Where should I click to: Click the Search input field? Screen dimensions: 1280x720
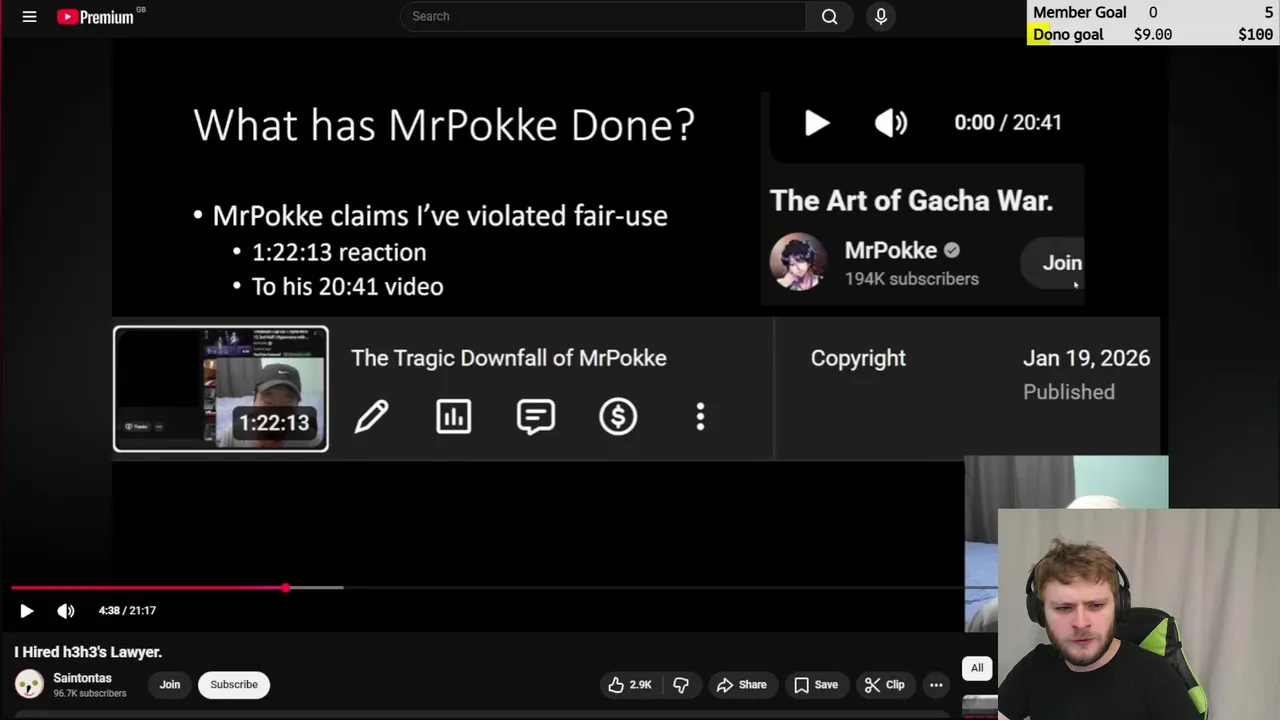point(603,16)
